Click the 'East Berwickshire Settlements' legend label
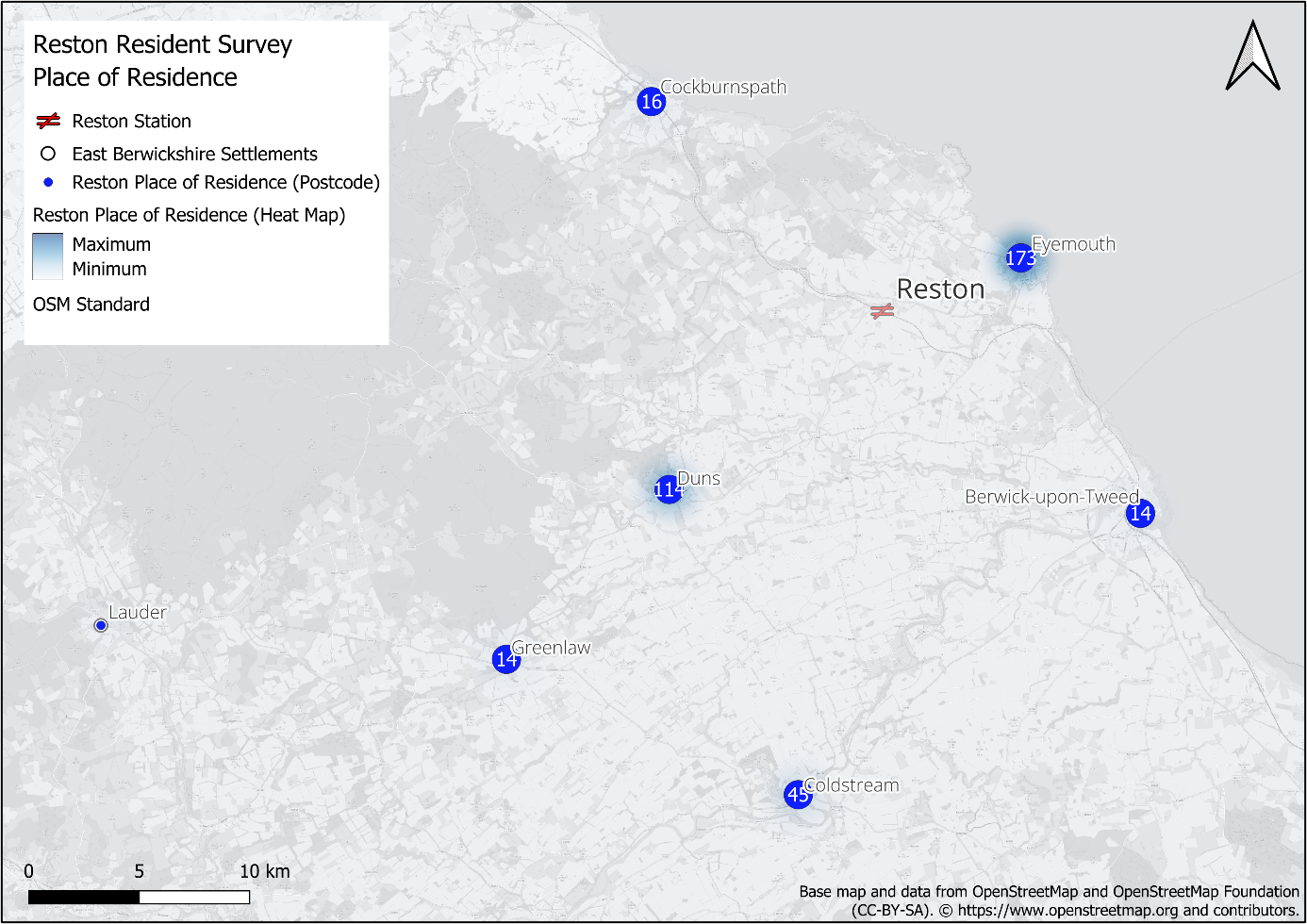Viewport: 1307px width, 924px height. [195, 154]
